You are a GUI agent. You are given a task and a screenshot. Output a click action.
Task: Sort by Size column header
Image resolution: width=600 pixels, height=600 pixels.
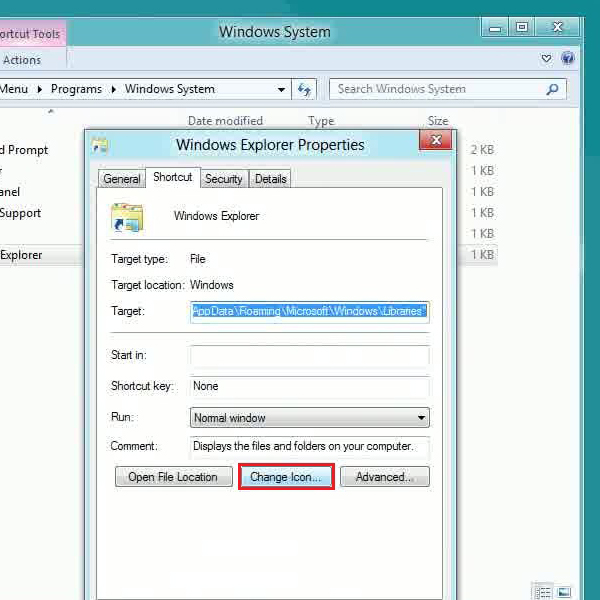(438, 121)
